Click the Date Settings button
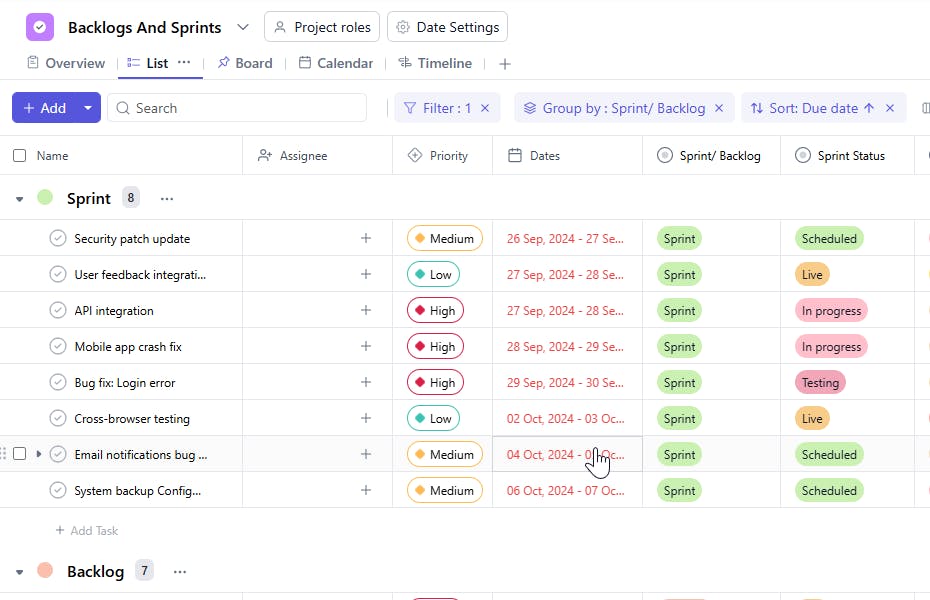930x600 pixels. 447,27
